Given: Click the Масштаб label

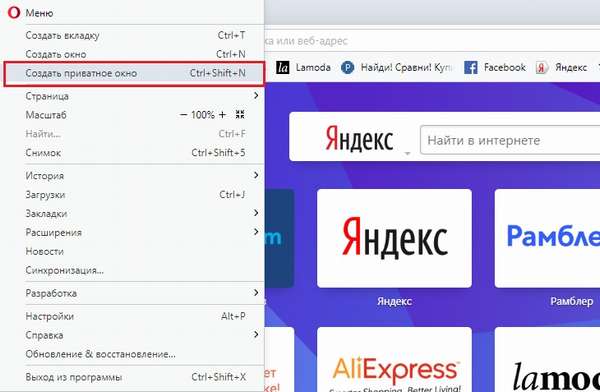Looking at the screenshot, I should coord(46,115).
